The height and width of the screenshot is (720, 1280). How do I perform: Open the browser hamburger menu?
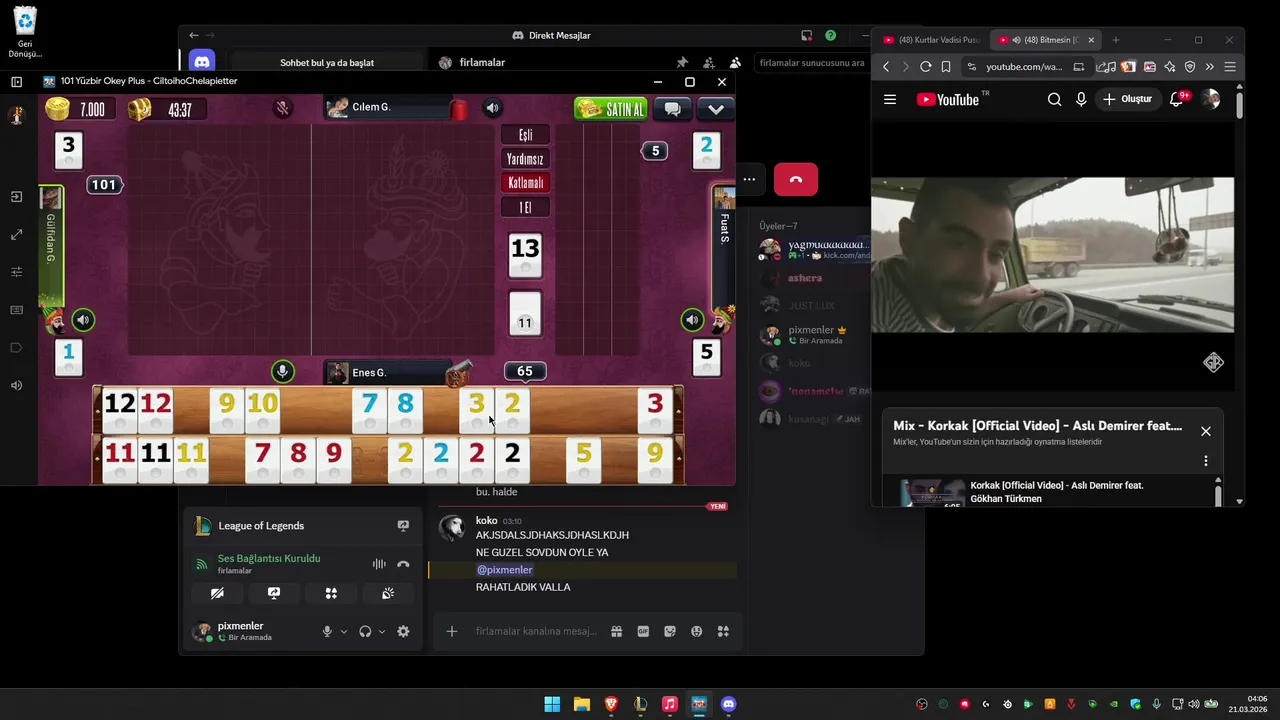1230,67
